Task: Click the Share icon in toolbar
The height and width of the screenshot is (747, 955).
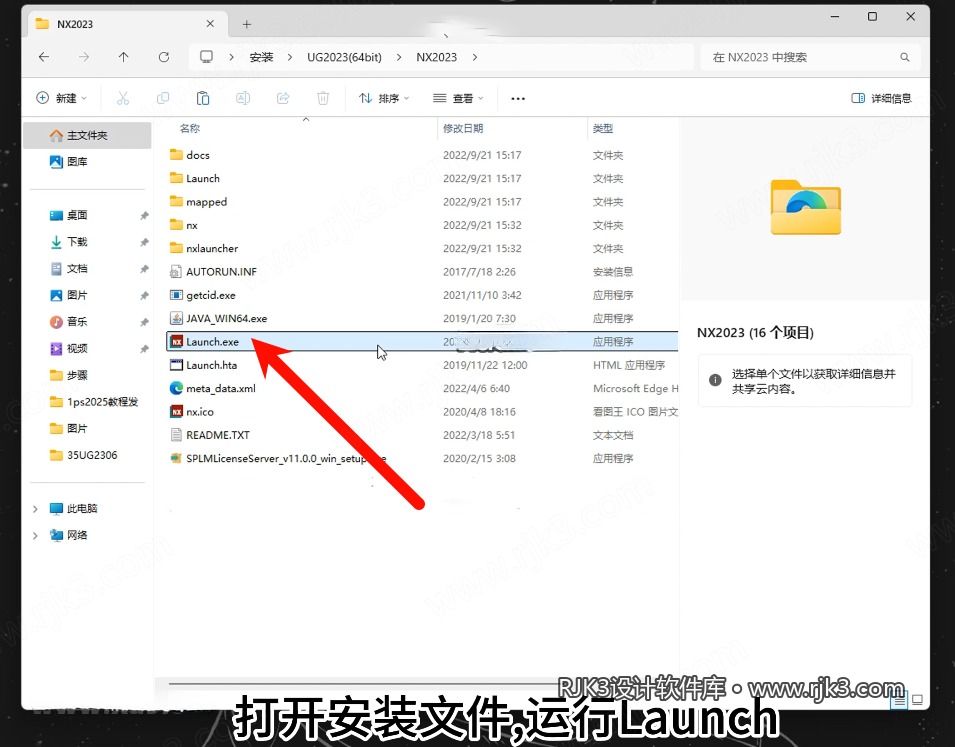Action: (x=283, y=98)
